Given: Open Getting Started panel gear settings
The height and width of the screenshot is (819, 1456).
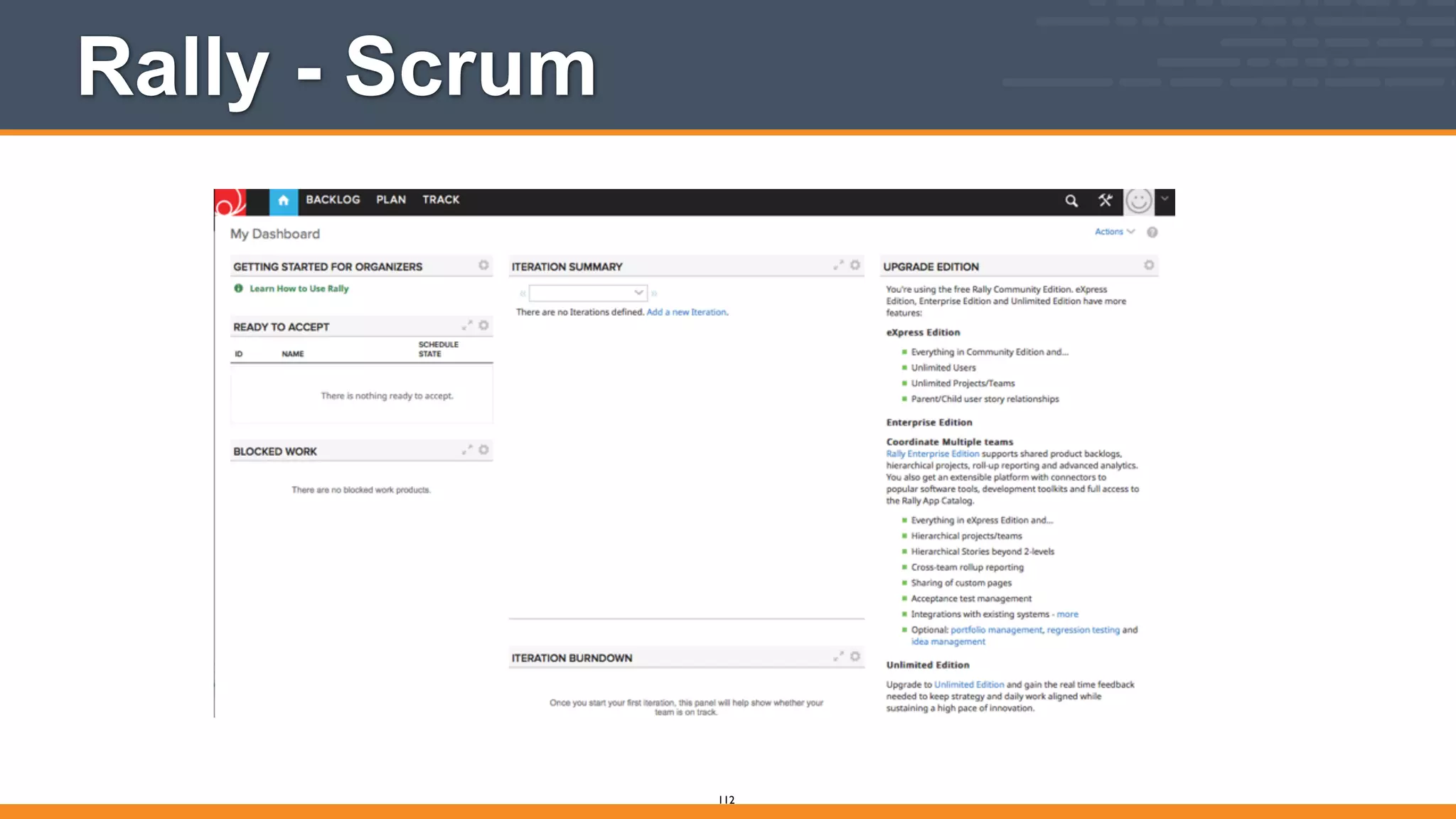Looking at the screenshot, I should (483, 265).
